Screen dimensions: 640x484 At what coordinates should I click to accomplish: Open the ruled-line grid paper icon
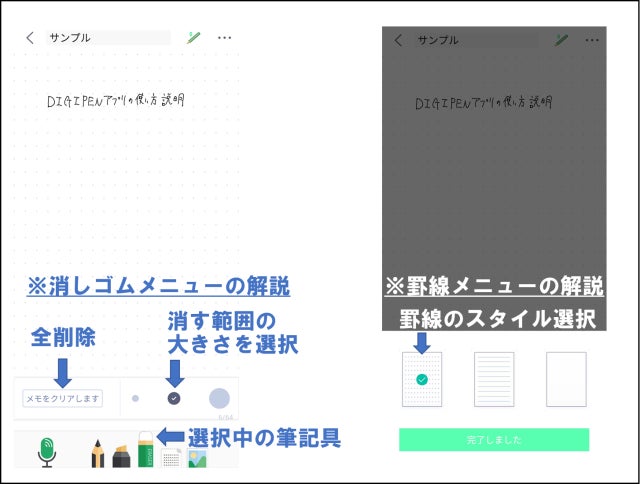tap(171, 459)
